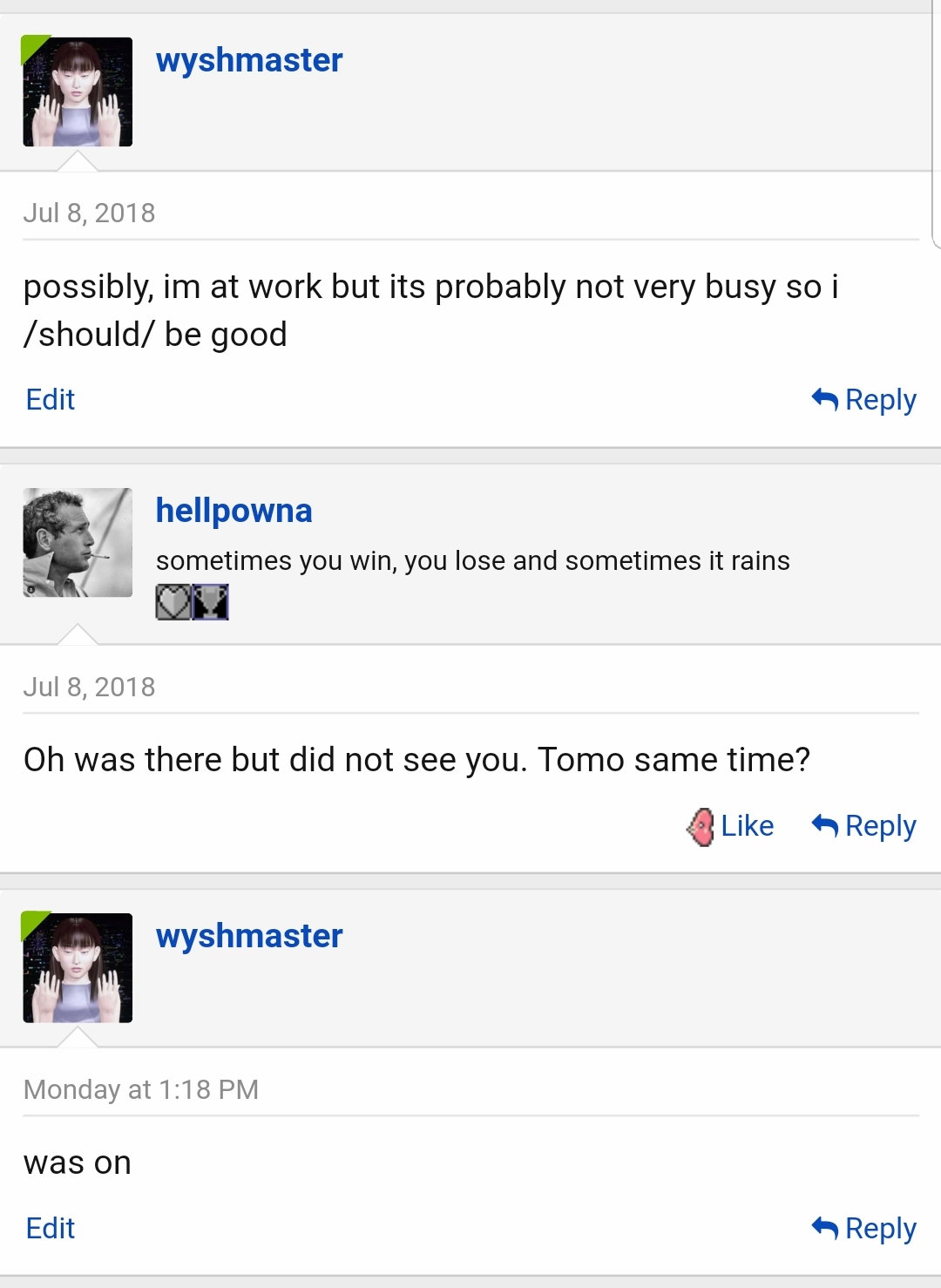Open wyshmaster's avatar on the Monday post
The width and height of the screenshot is (941, 1288).
point(78,967)
